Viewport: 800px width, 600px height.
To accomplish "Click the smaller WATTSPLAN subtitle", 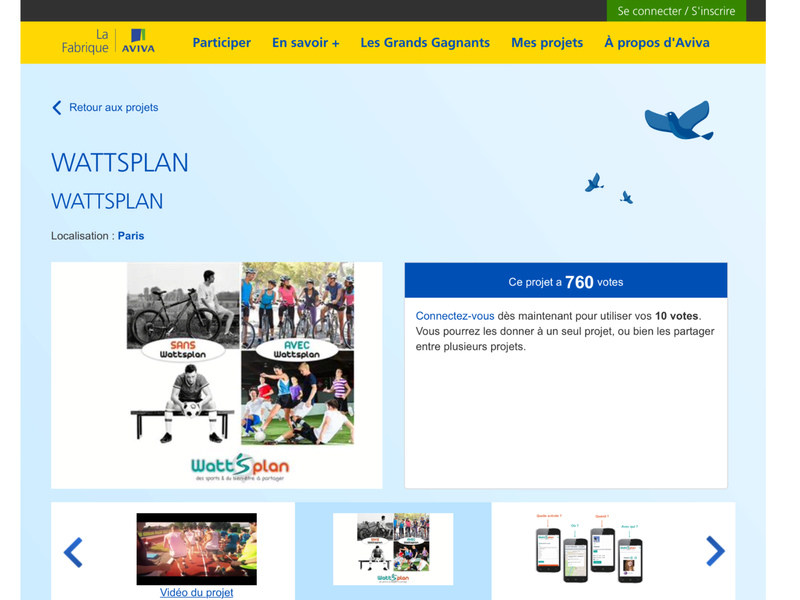I will 107,201.
